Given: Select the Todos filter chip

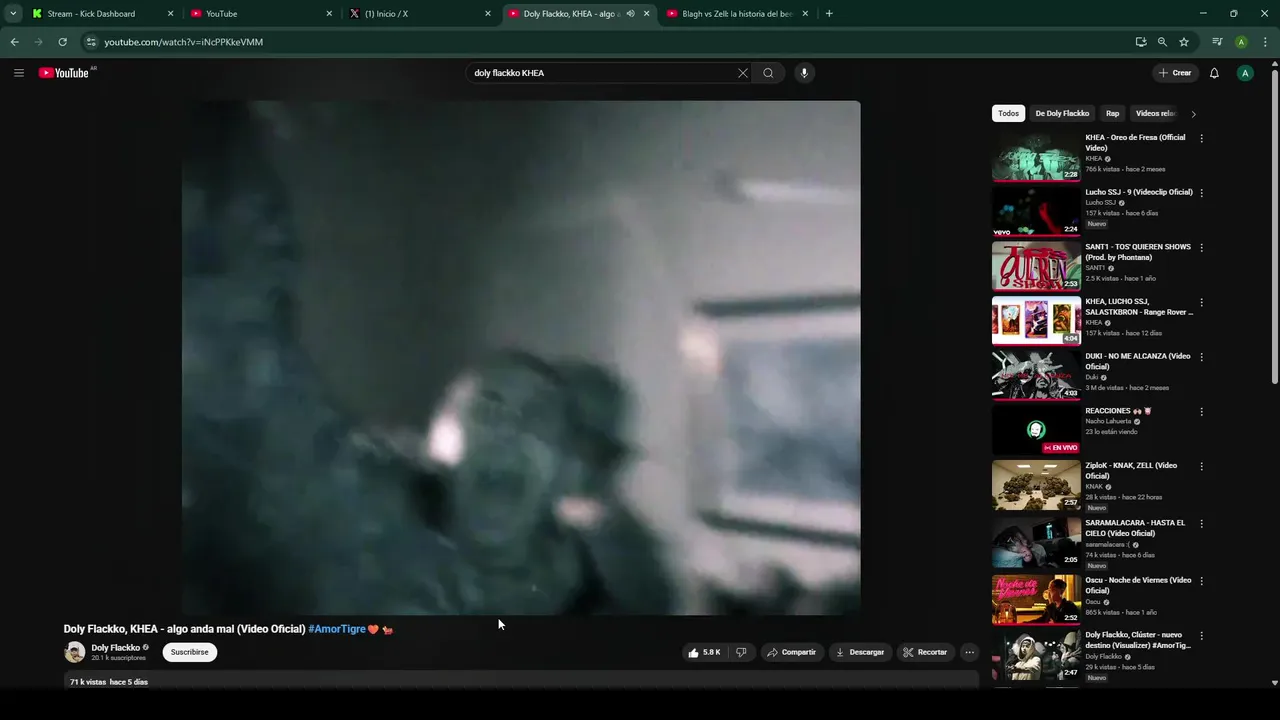Looking at the screenshot, I should pos(1008,114).
